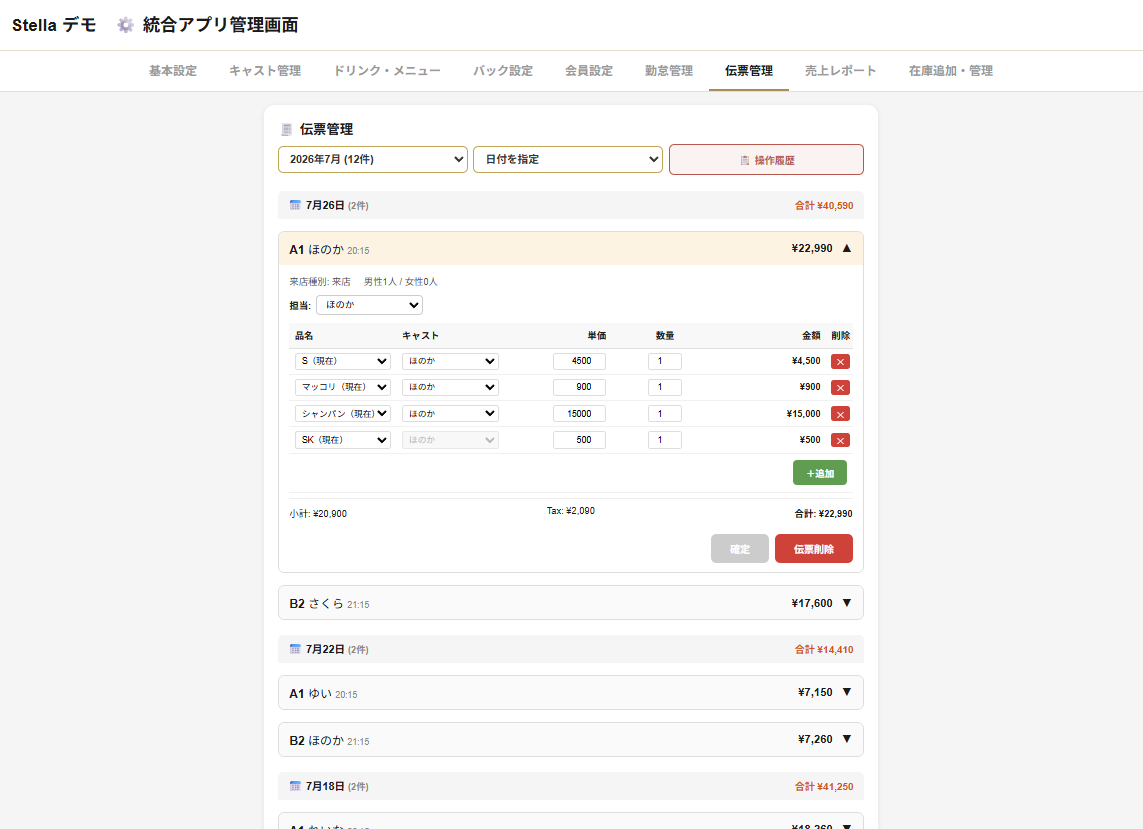Viewport: 1143px width, 829px height.
Task: Switch to the 勤怠管理 tab
Action: (x=669, y=71)
